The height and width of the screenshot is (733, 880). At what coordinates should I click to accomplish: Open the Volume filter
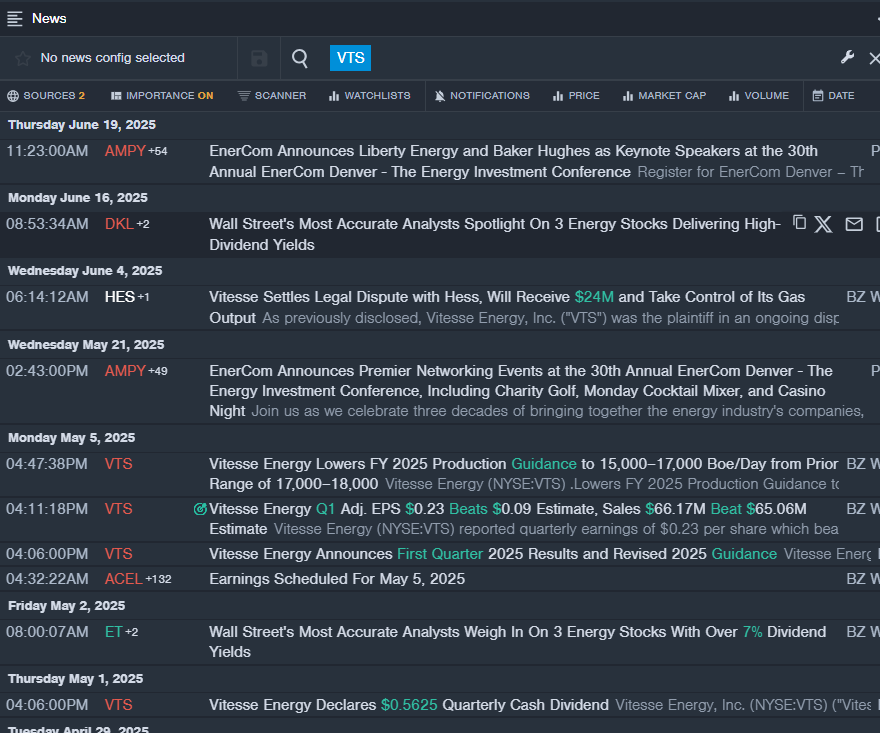click(759, 95)
